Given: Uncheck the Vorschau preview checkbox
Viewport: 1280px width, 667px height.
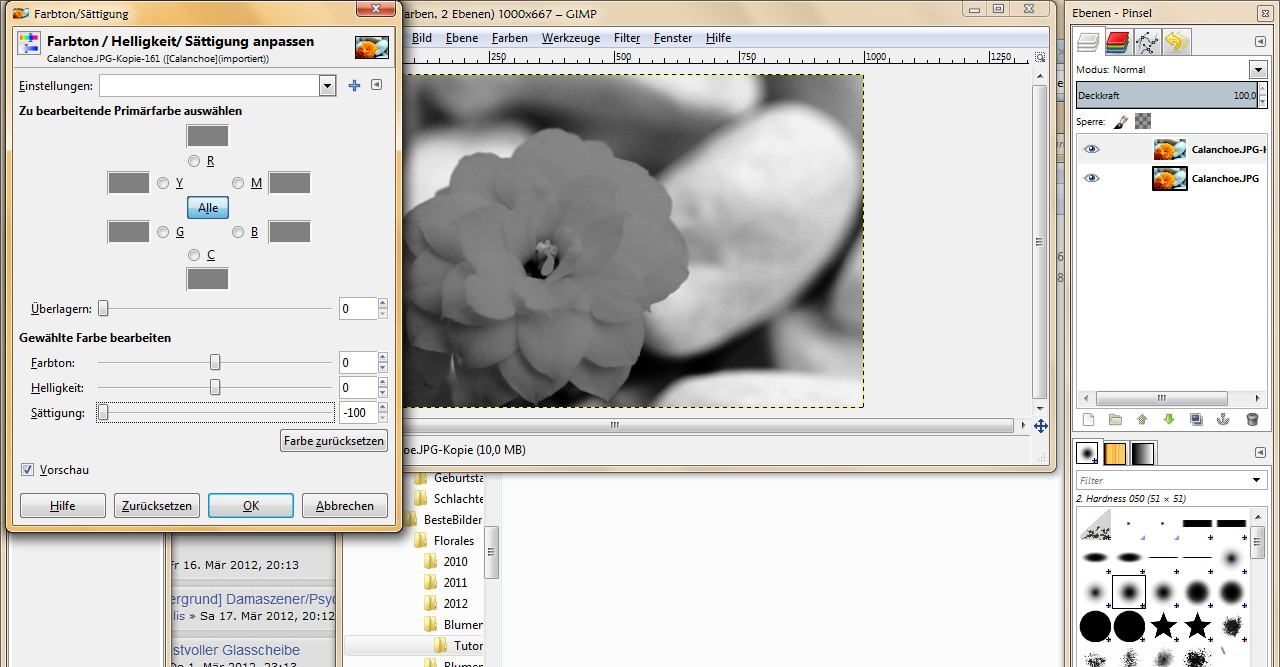Looking at the screenshot, I should pyautogui.click(x=28, y=469).
